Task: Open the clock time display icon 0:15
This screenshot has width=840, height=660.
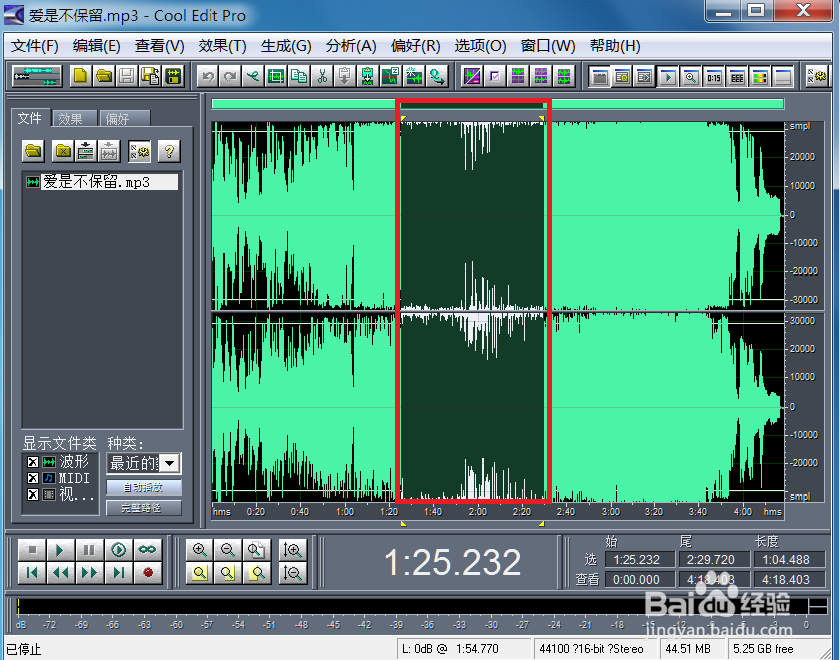Action: 714,77
